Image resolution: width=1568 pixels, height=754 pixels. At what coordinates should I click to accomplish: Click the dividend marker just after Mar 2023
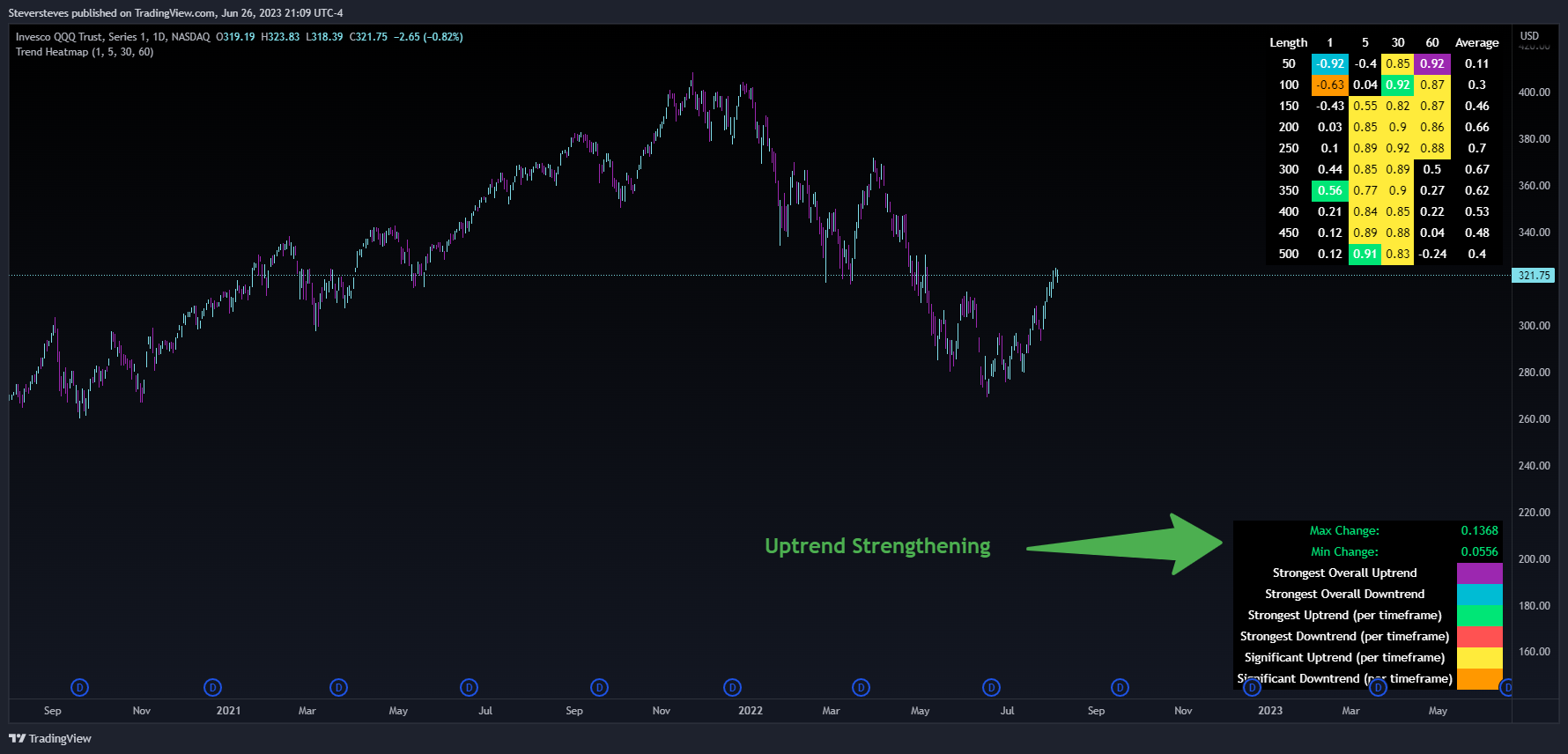click(1378, 687)
